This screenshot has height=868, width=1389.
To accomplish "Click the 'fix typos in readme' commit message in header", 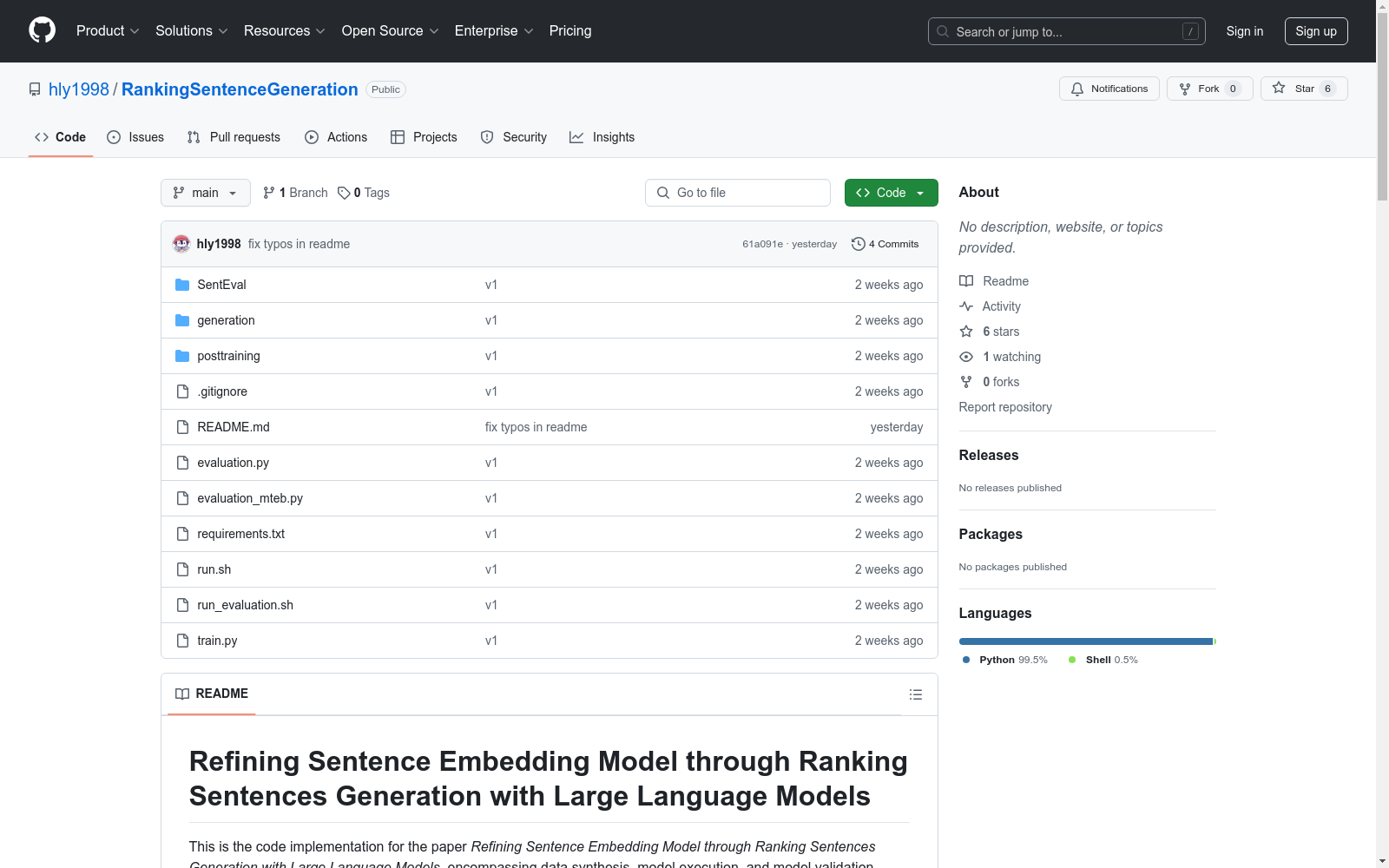I will (299, 244).
